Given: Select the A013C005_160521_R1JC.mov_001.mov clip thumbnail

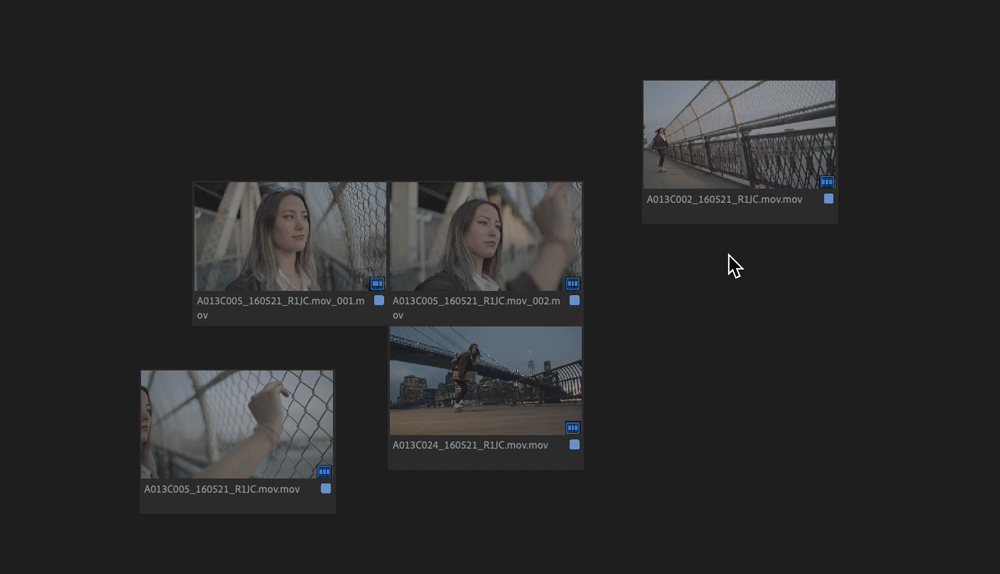Looking at the screenshot, I should coord(290,237).
